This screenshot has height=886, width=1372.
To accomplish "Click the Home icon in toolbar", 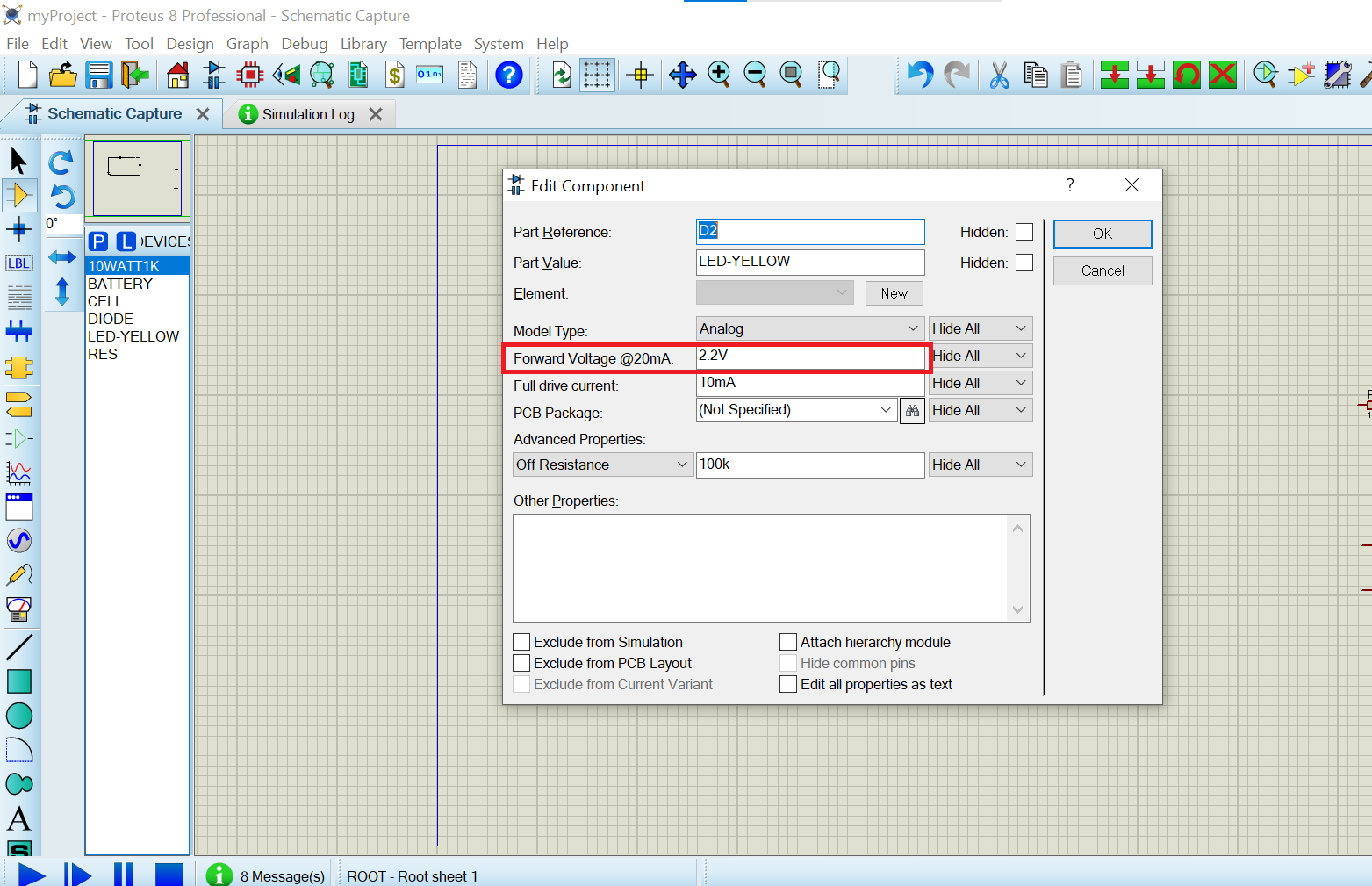I will (x=177, y=76).
